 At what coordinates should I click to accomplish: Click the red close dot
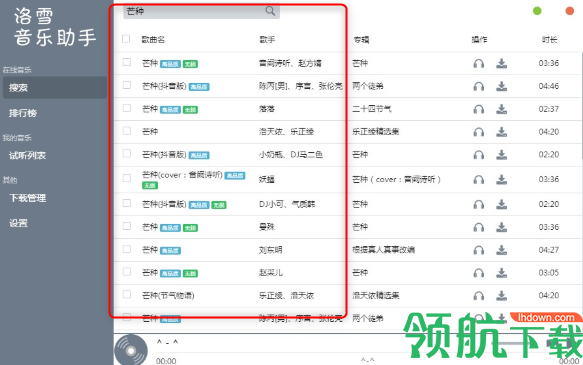569,11
